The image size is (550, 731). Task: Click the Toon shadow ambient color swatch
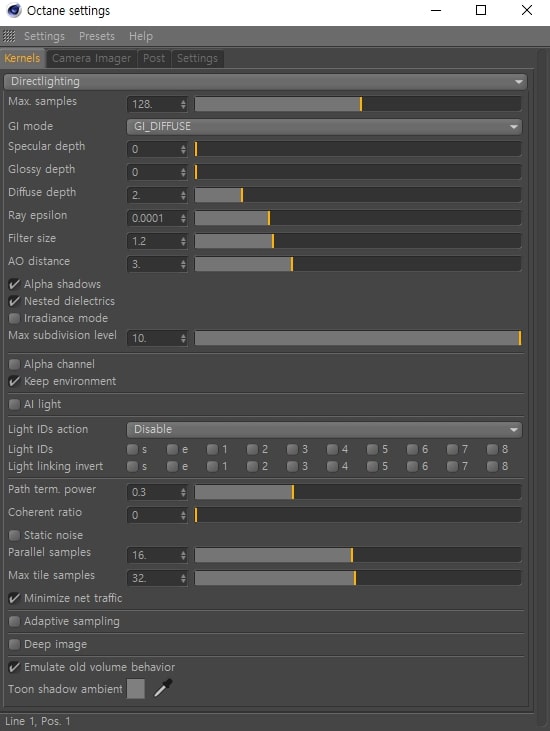tap(136, 689)
